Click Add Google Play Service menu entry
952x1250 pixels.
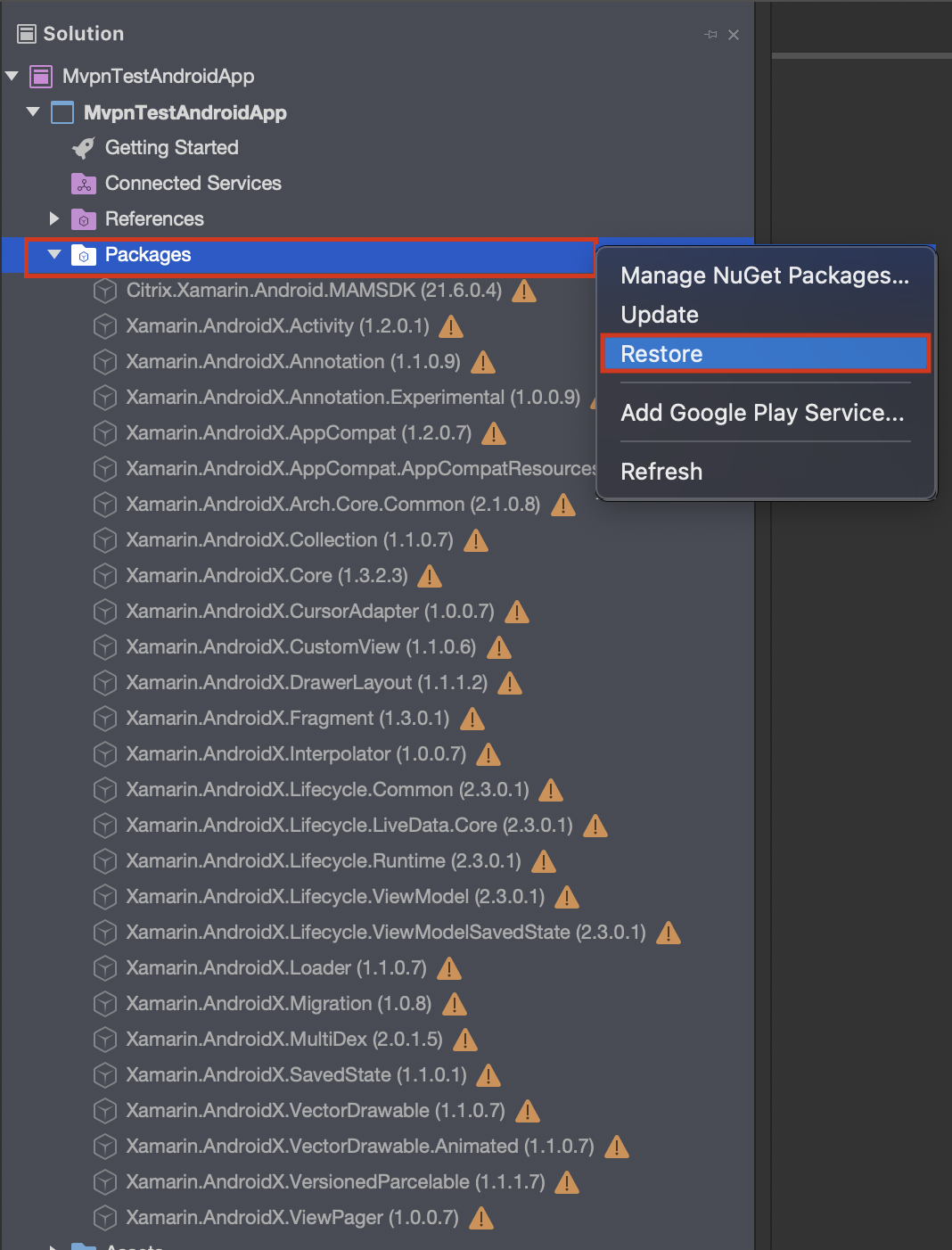(x=762, y=413)
